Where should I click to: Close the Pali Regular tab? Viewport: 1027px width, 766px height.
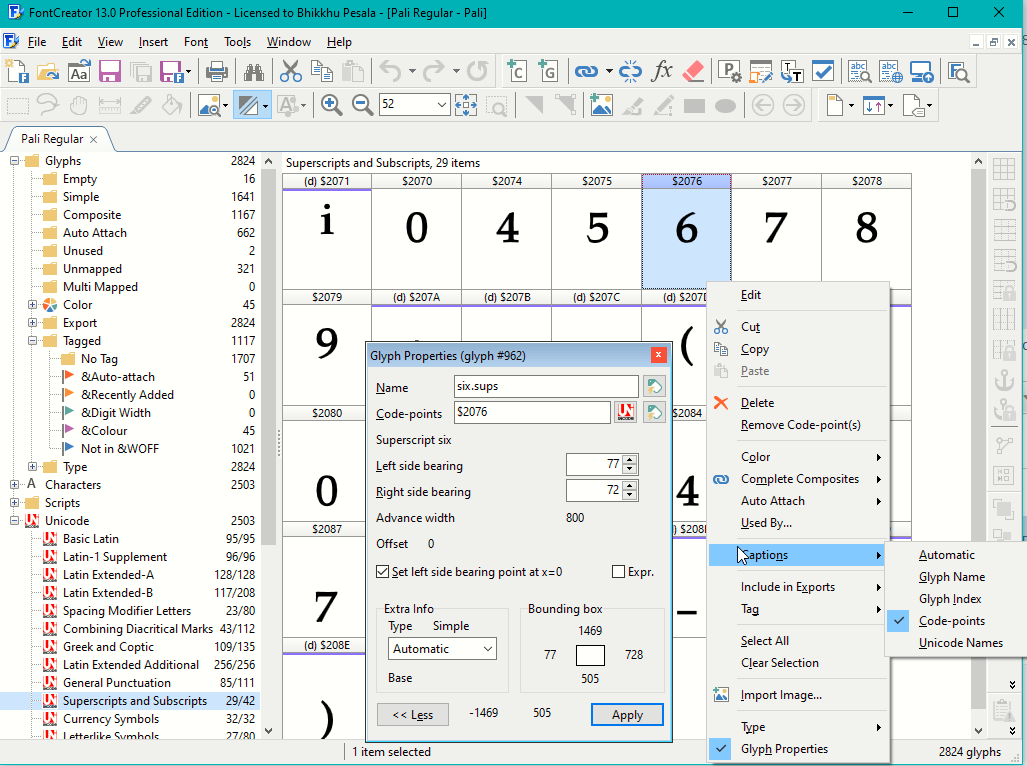[x=94, y=139]
